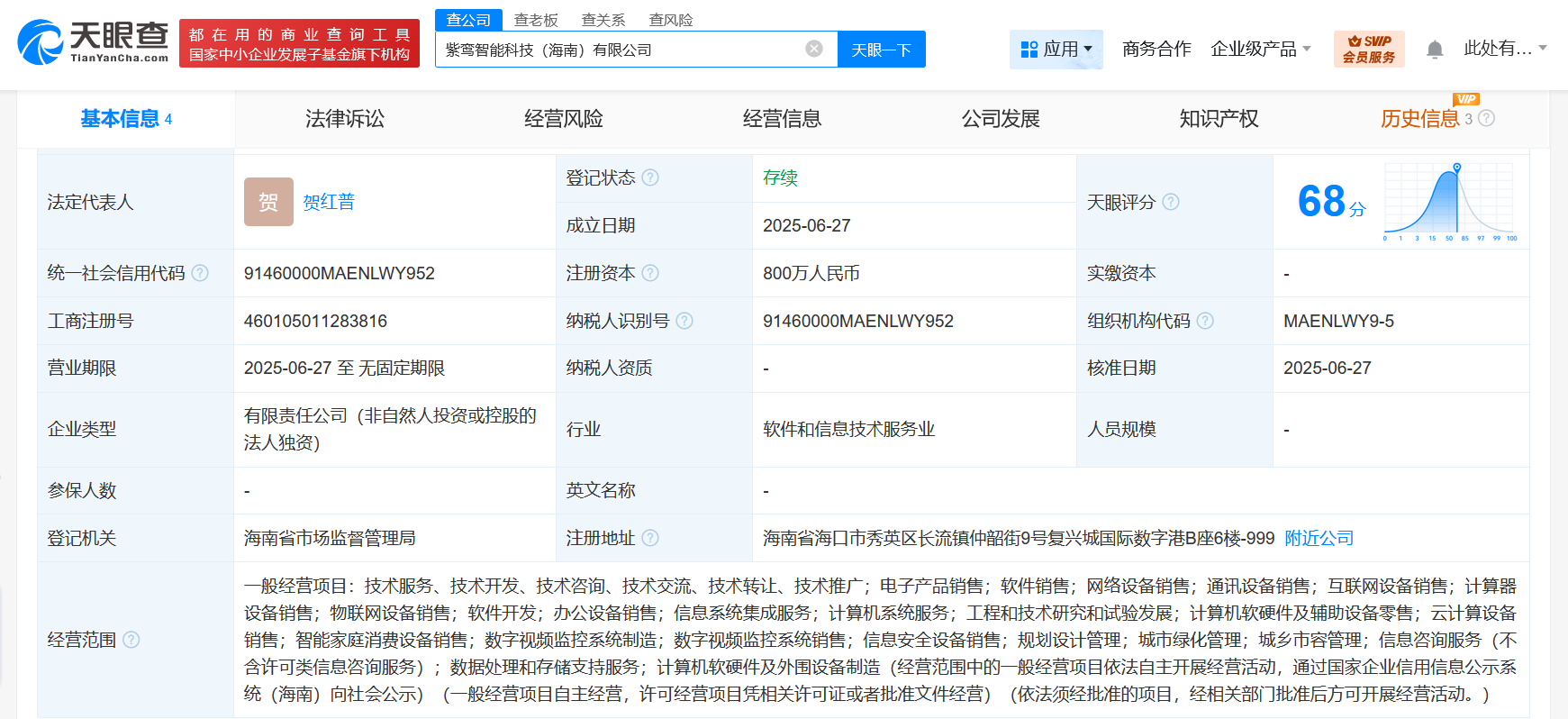
Task: Switch to the 法律诉讼 tab
Action: coord(345,119)
